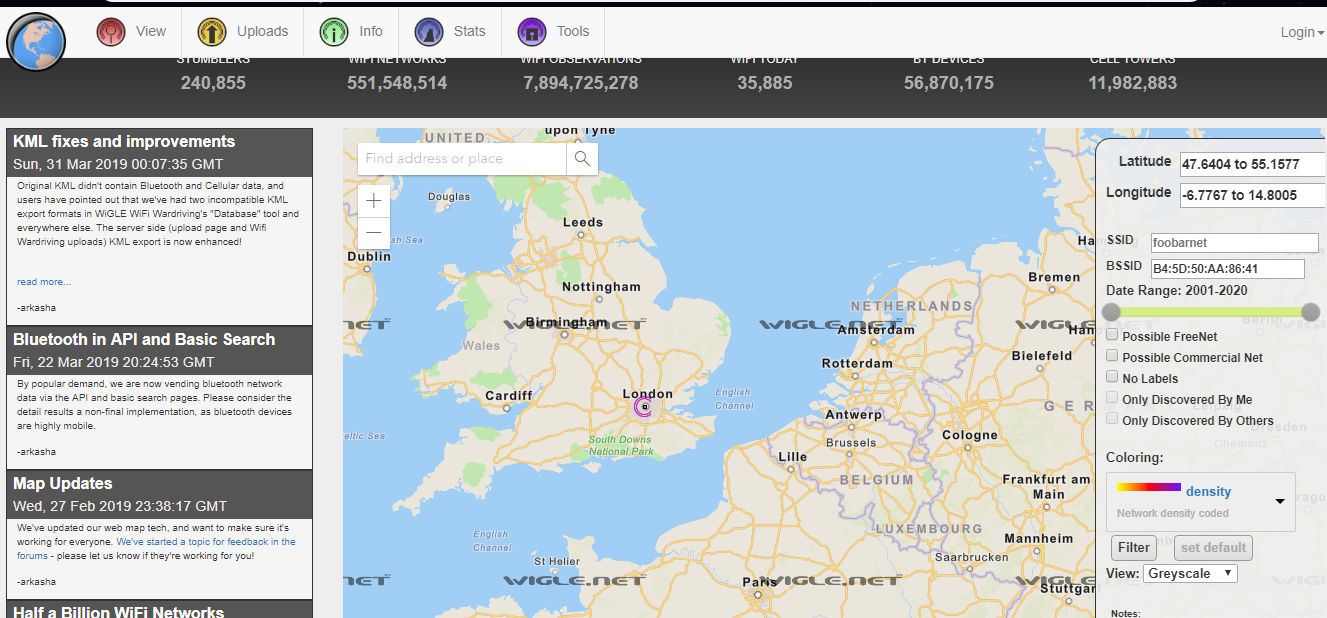Check Only Discovered By Others
Viewport: 1327px width, 618px height.
tap(1112, 419)
